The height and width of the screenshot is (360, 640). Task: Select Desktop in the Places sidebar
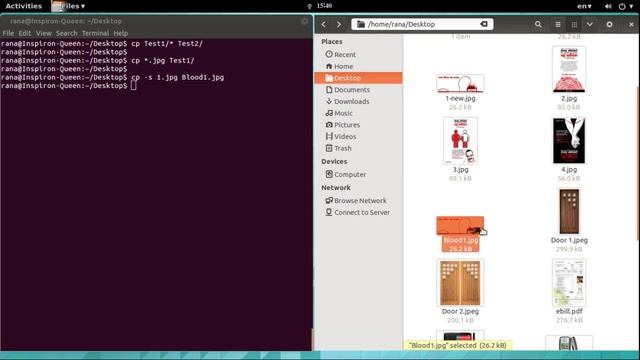coord(358,78)
